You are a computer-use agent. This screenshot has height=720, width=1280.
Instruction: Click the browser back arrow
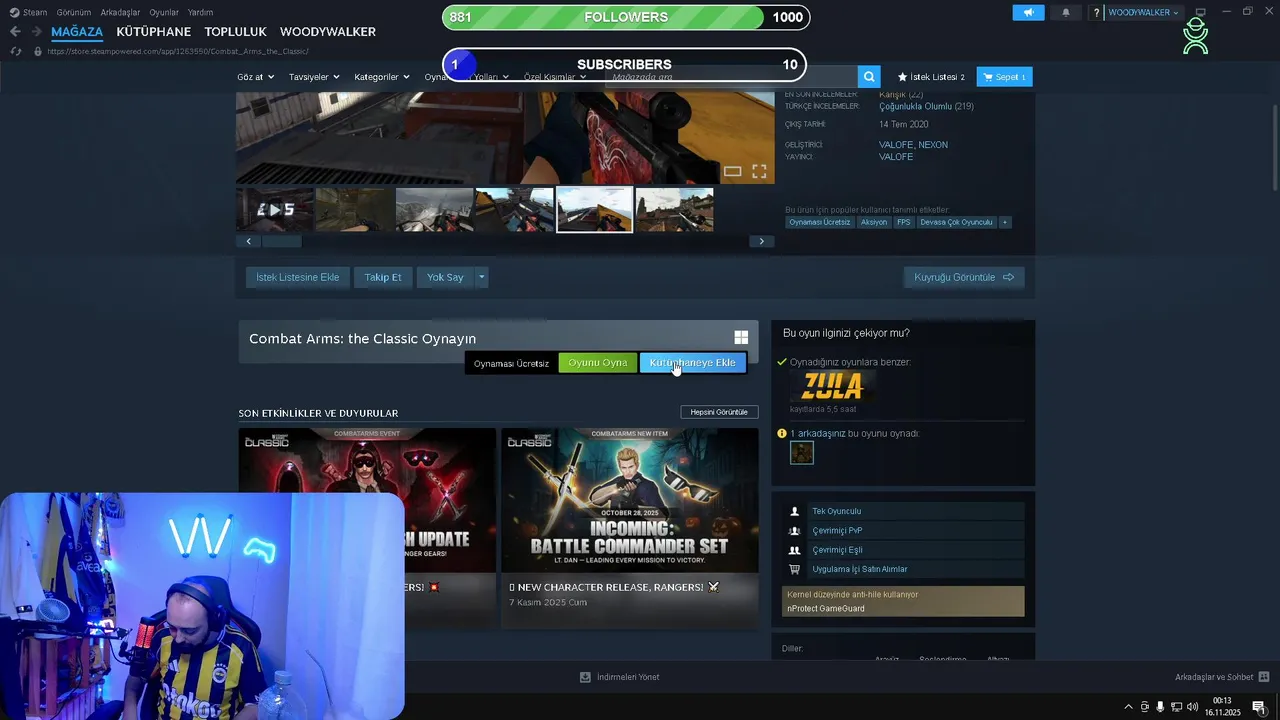(15, 32)
